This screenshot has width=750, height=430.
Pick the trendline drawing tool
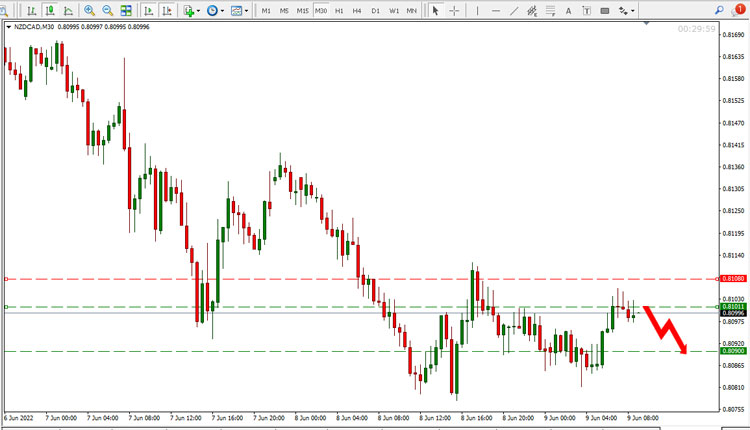(514, 10)
